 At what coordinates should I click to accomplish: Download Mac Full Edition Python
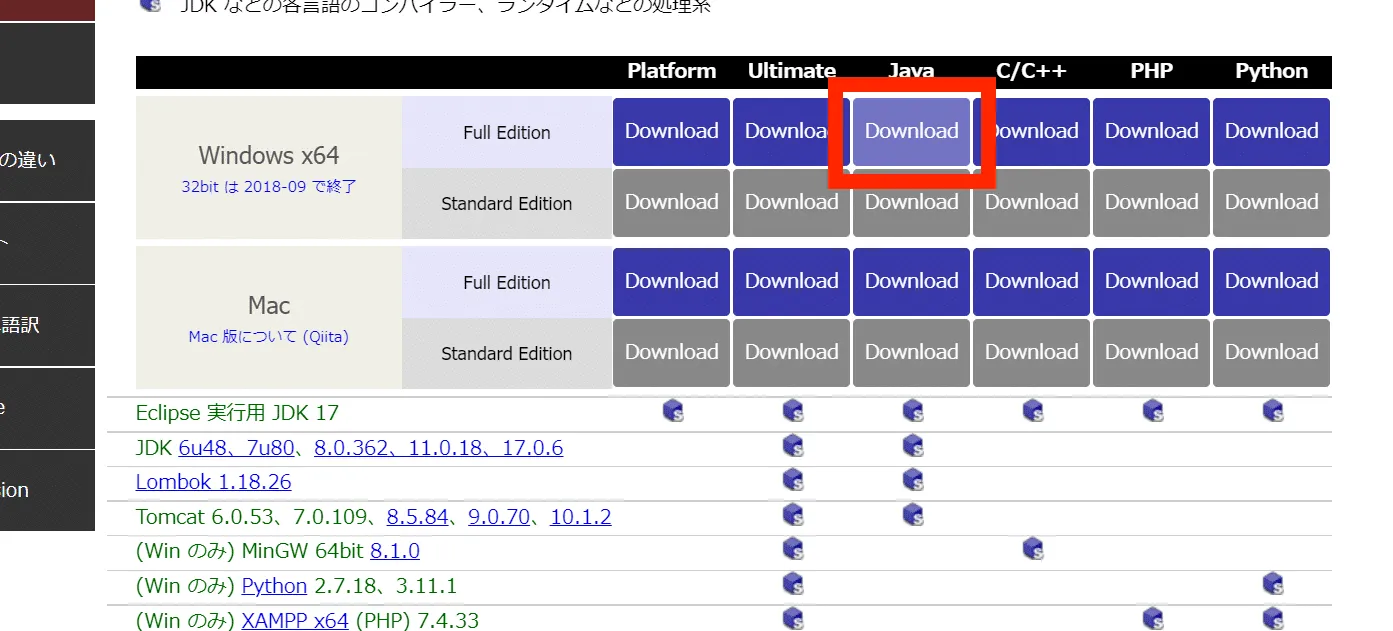click(1271, 281)
